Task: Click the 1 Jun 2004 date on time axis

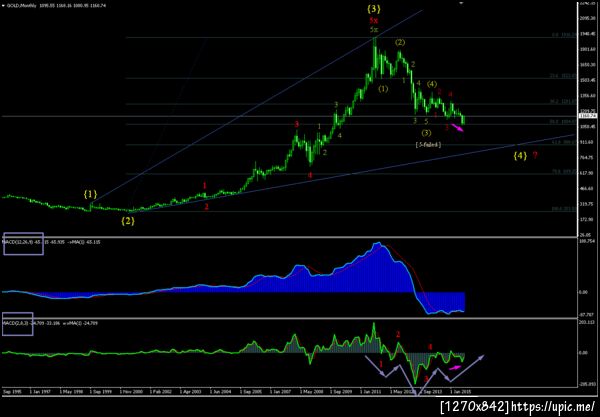Action: coord(221,392)
